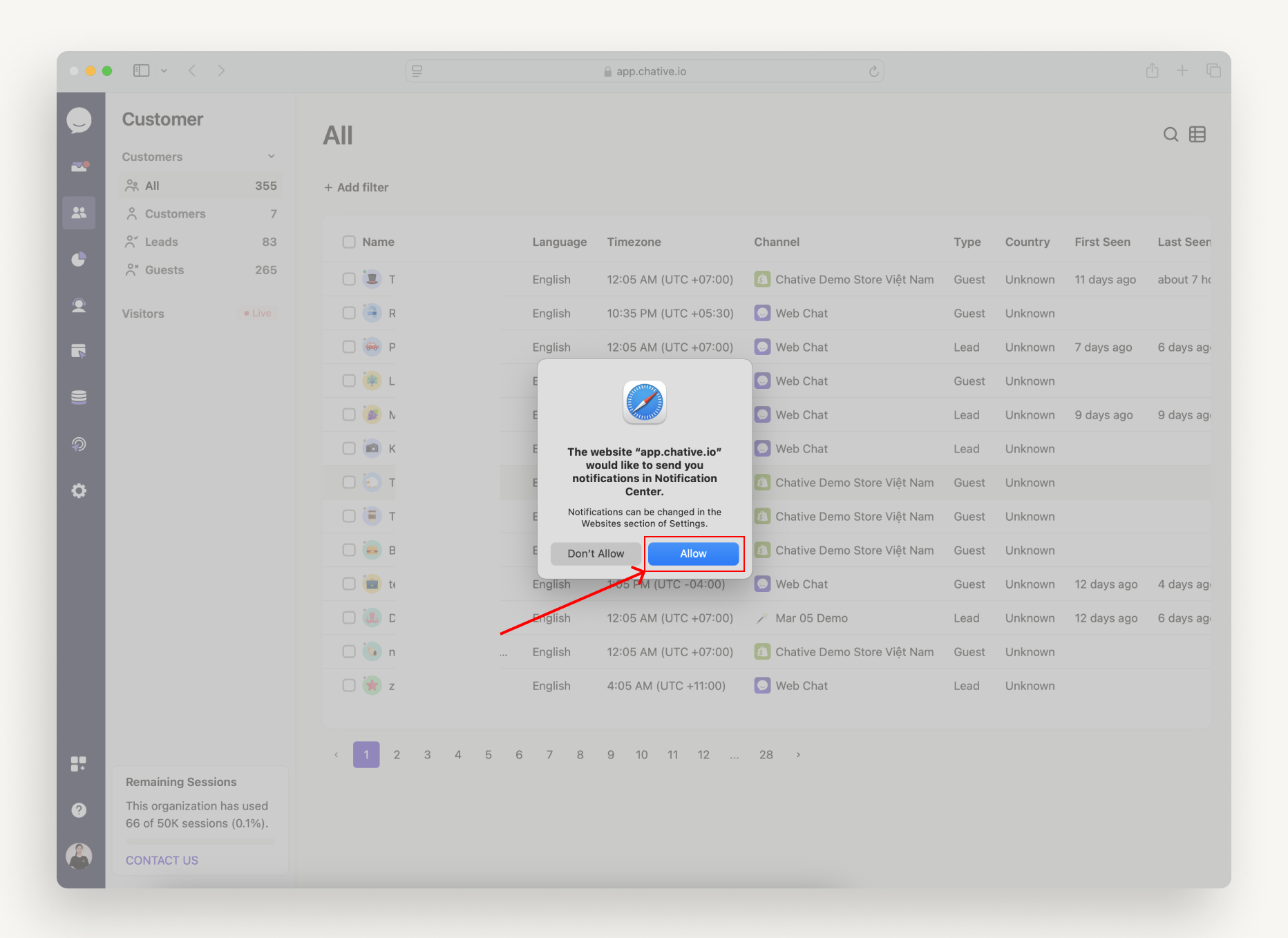Check the checkbox of the first customer row
The height and width of the screenshot is (938, 1288).
click(x=349, y=279)
